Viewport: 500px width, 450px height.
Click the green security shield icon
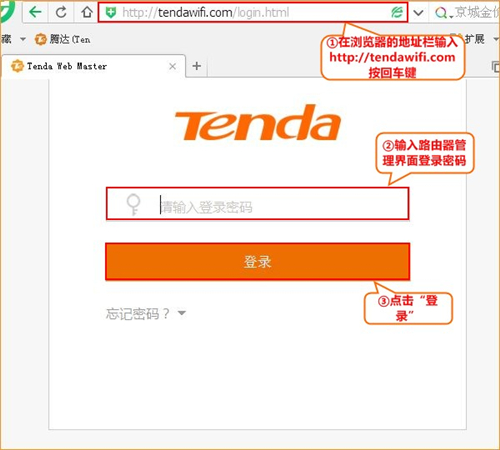point(111,13)
